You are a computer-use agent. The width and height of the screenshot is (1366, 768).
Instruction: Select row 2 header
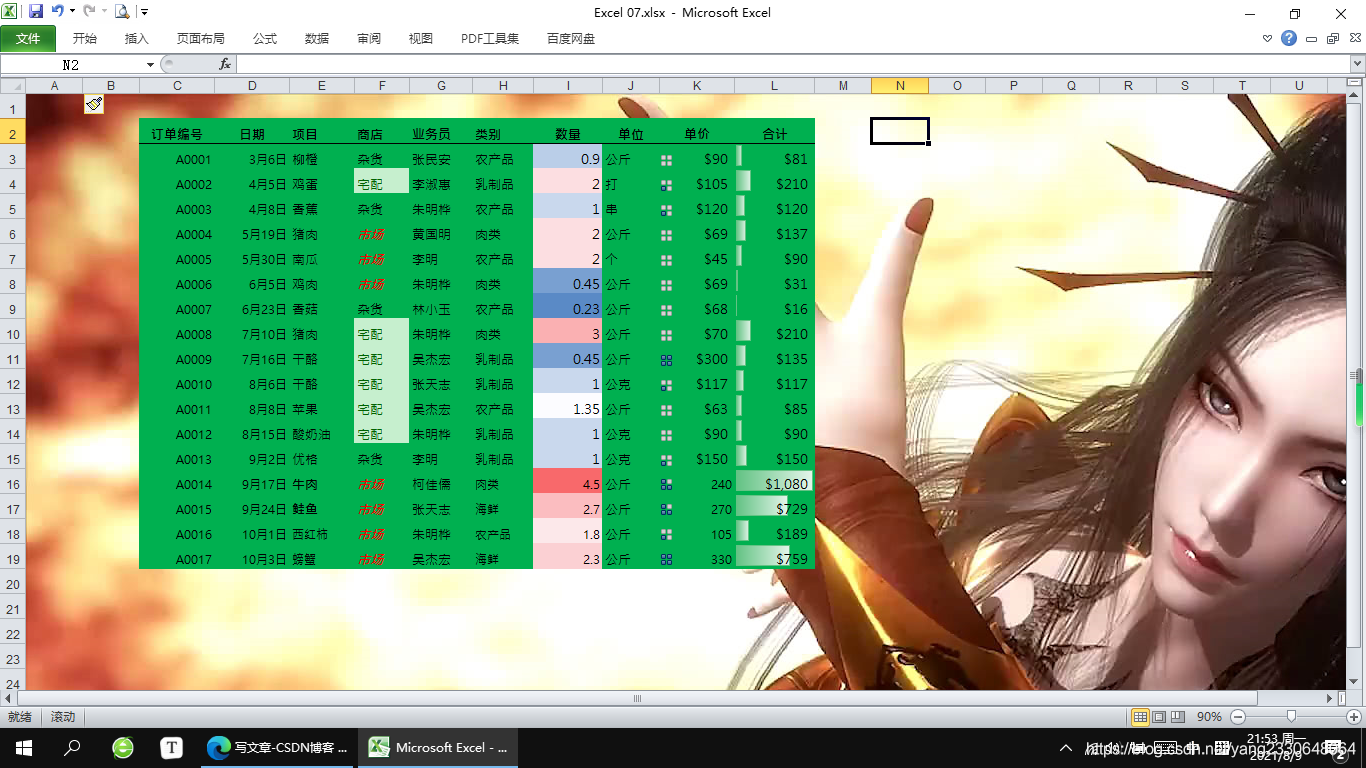(13, 134)
